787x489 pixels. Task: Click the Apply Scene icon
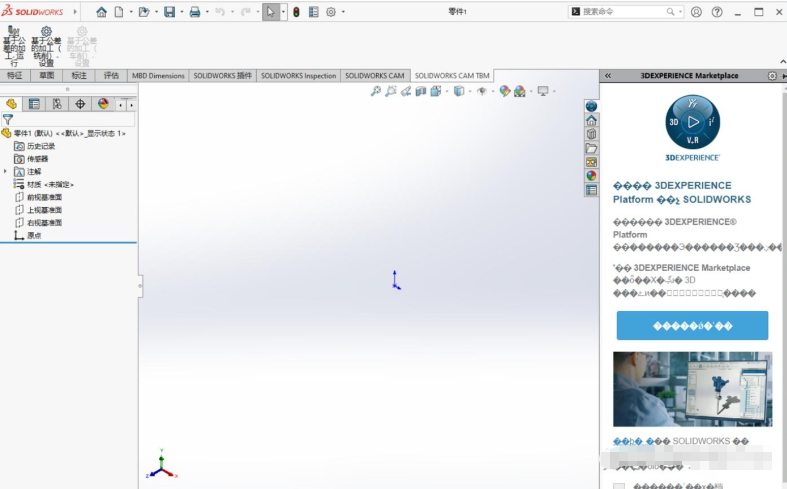519,91
